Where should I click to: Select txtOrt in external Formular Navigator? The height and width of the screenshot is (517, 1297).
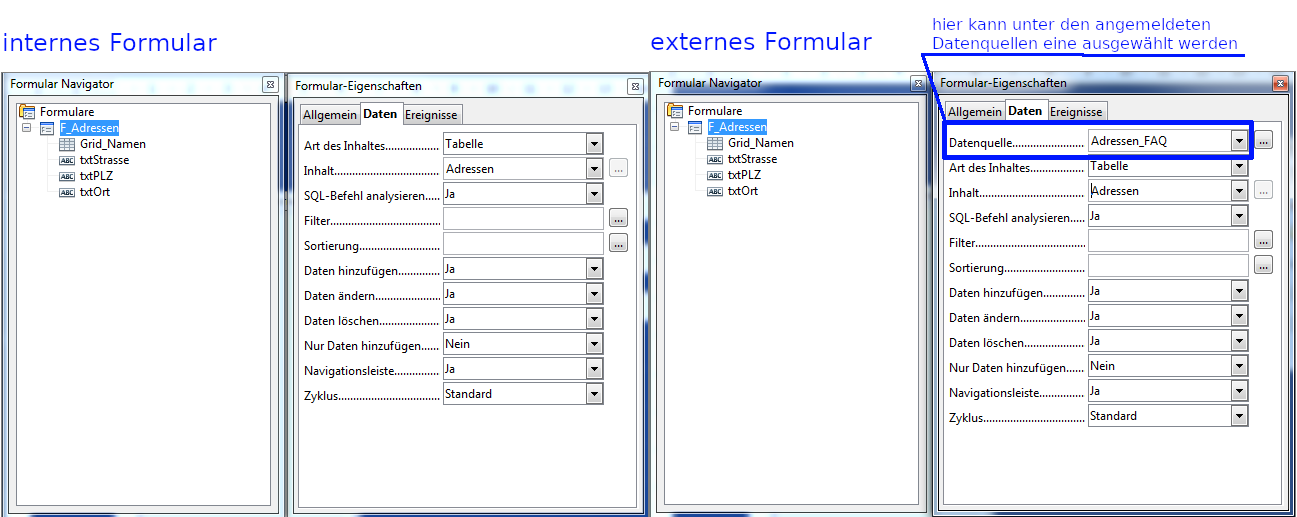point(742,191)
